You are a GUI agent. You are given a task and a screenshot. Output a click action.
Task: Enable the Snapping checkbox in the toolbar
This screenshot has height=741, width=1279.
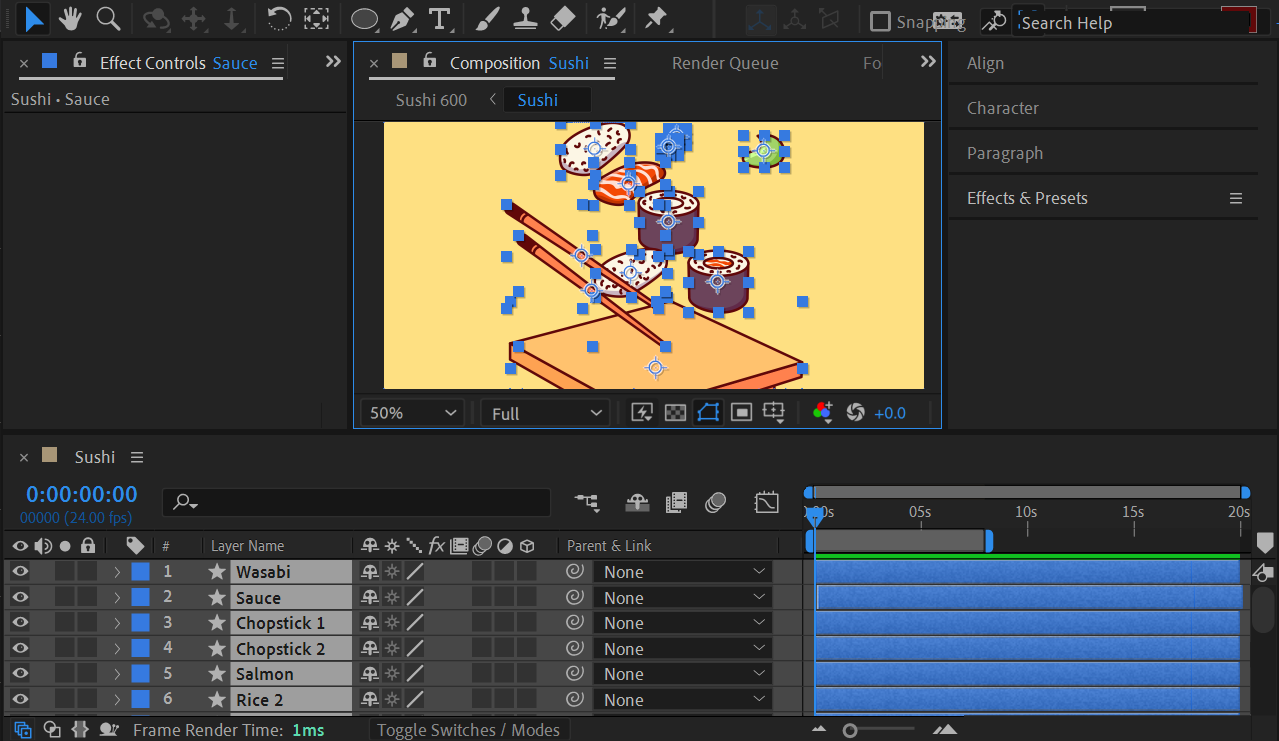click(879, 21)
